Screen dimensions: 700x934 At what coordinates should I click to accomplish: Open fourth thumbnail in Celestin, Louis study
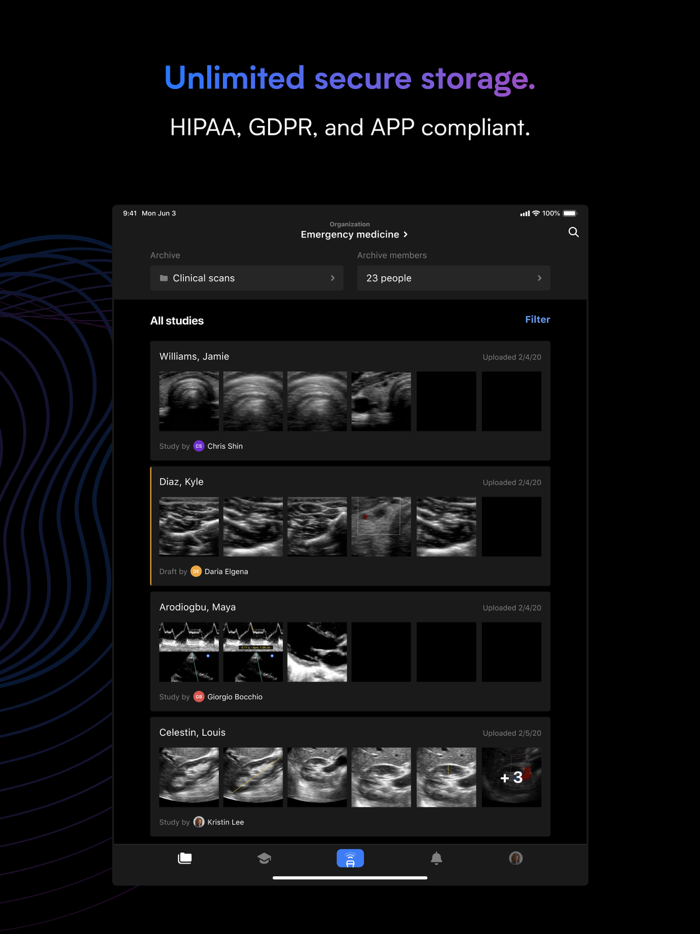click(381, 777)
